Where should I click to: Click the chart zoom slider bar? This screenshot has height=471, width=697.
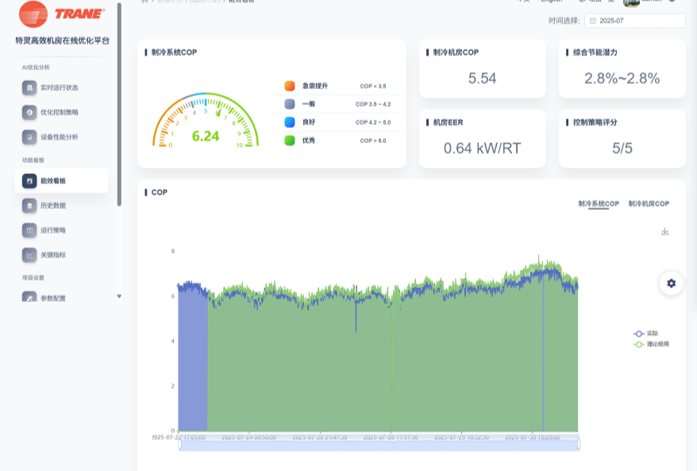click(379, 444)
